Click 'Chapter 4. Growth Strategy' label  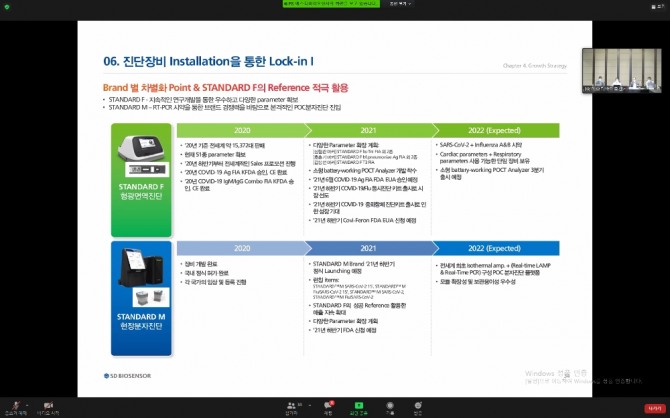pos(535,66)
